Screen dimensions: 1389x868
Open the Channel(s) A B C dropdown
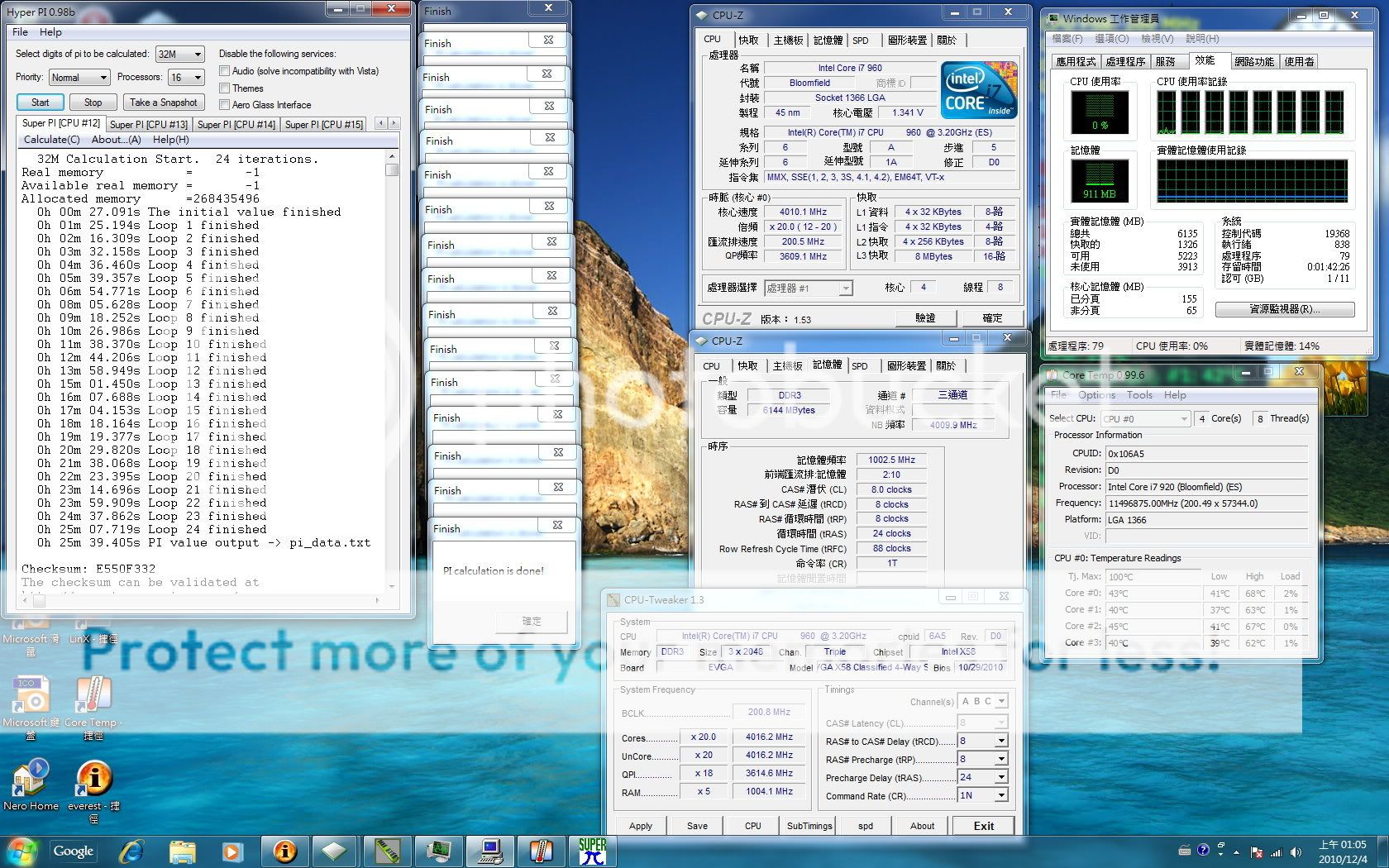point(982,701)
